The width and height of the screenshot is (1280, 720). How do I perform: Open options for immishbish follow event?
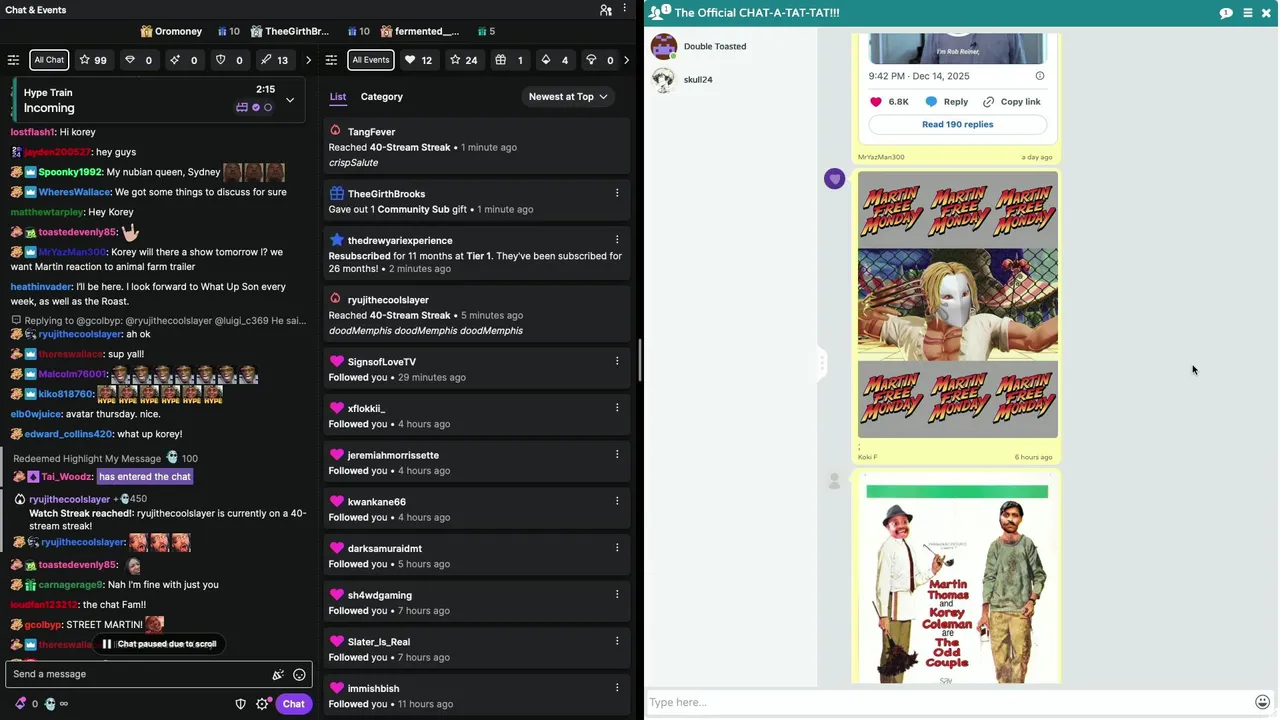(617, 688)
